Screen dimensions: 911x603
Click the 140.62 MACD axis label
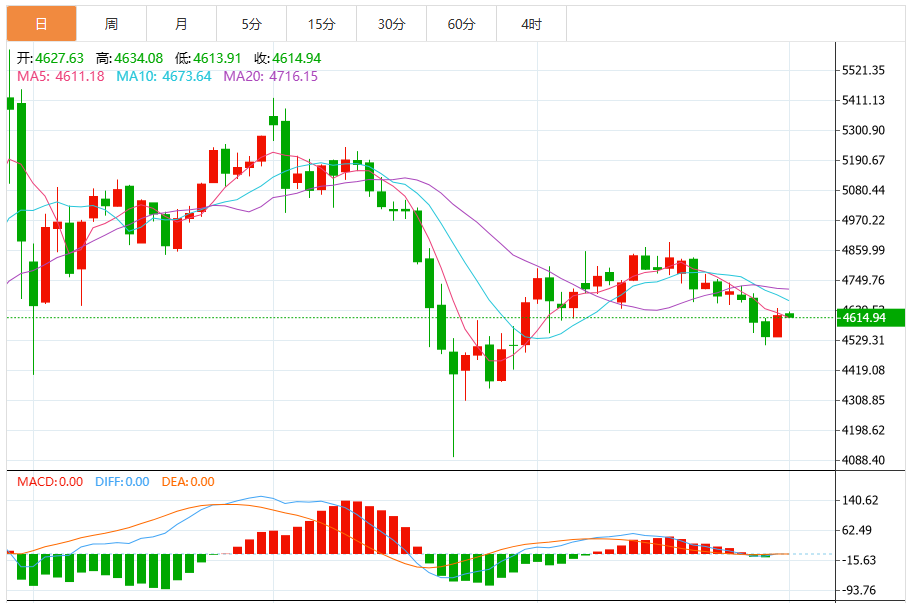tap(860, 500)
